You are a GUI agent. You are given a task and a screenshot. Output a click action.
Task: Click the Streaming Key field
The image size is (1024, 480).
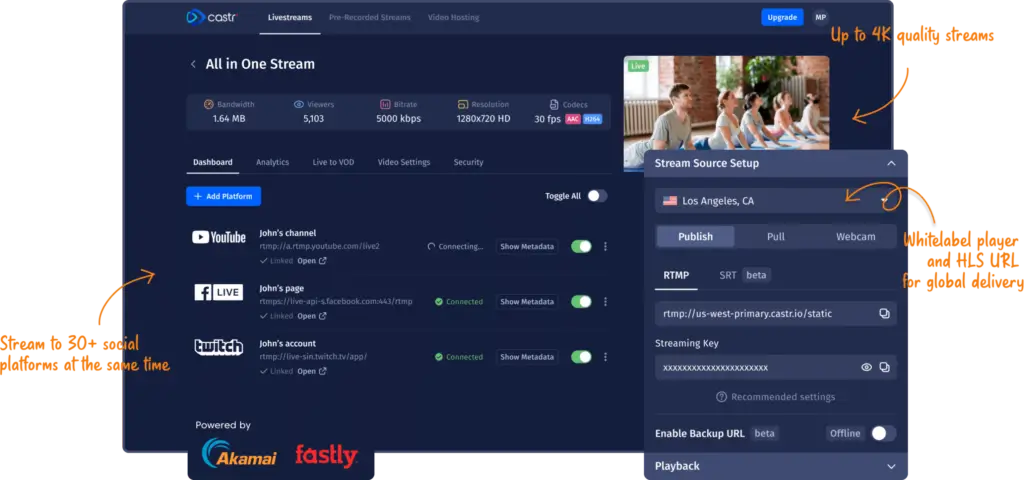click(776, 367)
